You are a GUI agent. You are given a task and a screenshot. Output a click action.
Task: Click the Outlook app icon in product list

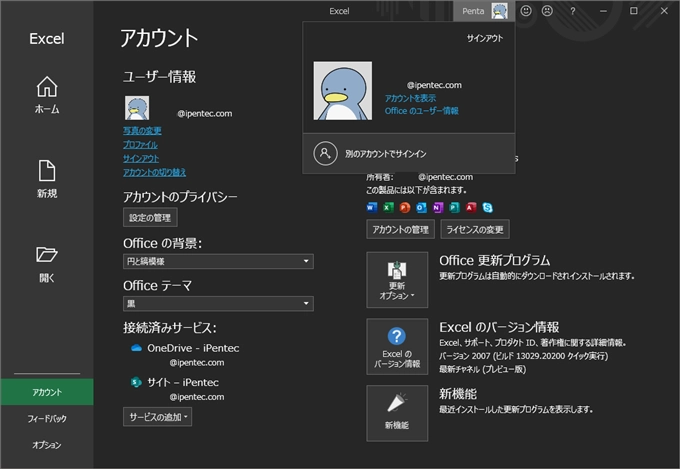tap(421, 208)
